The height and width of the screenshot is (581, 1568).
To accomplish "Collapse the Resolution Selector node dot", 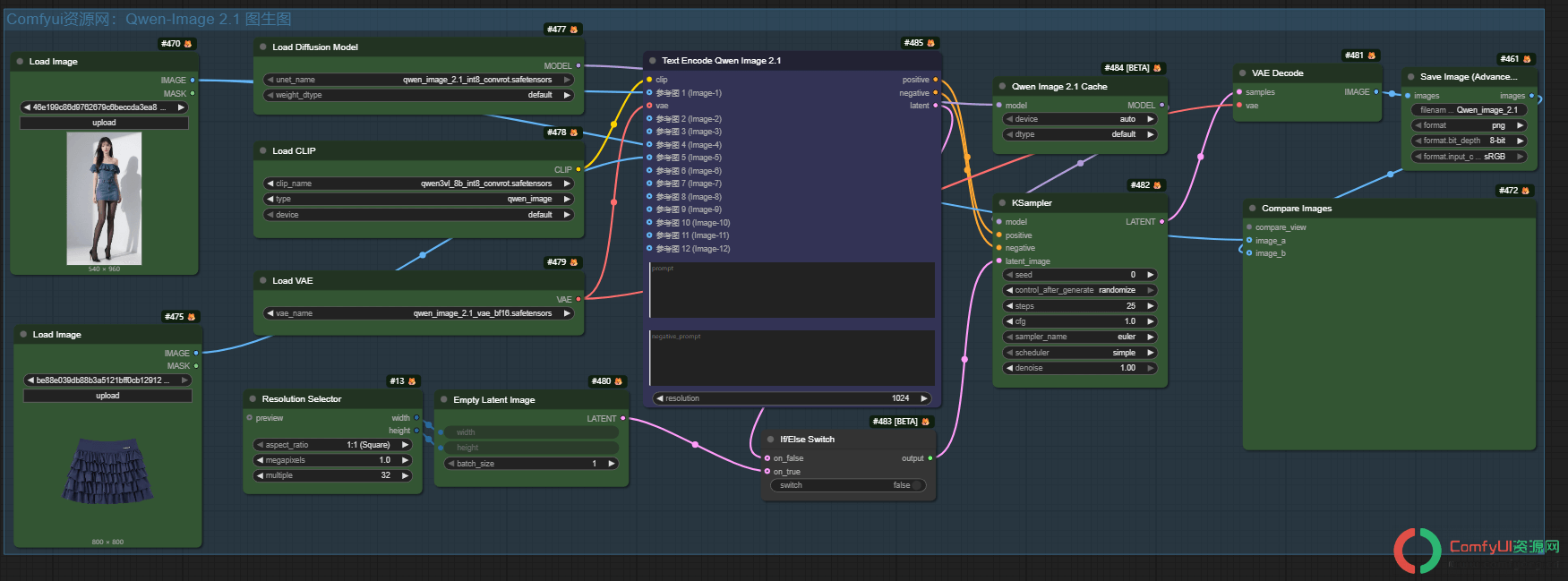I will 253,399.
